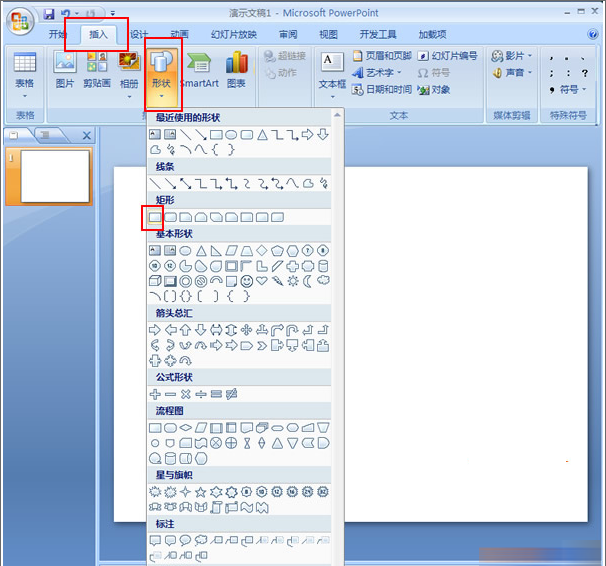Insert a SmartArt graphic

tap(199, 70)
